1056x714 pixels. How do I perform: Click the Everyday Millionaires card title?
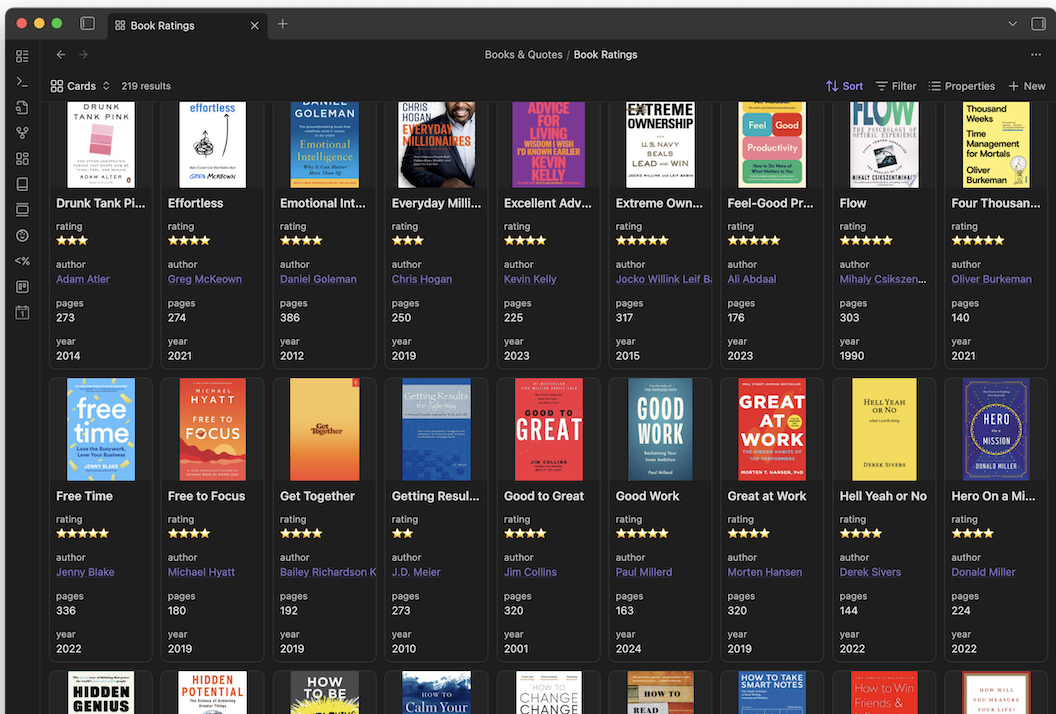(x=436, y=203)
